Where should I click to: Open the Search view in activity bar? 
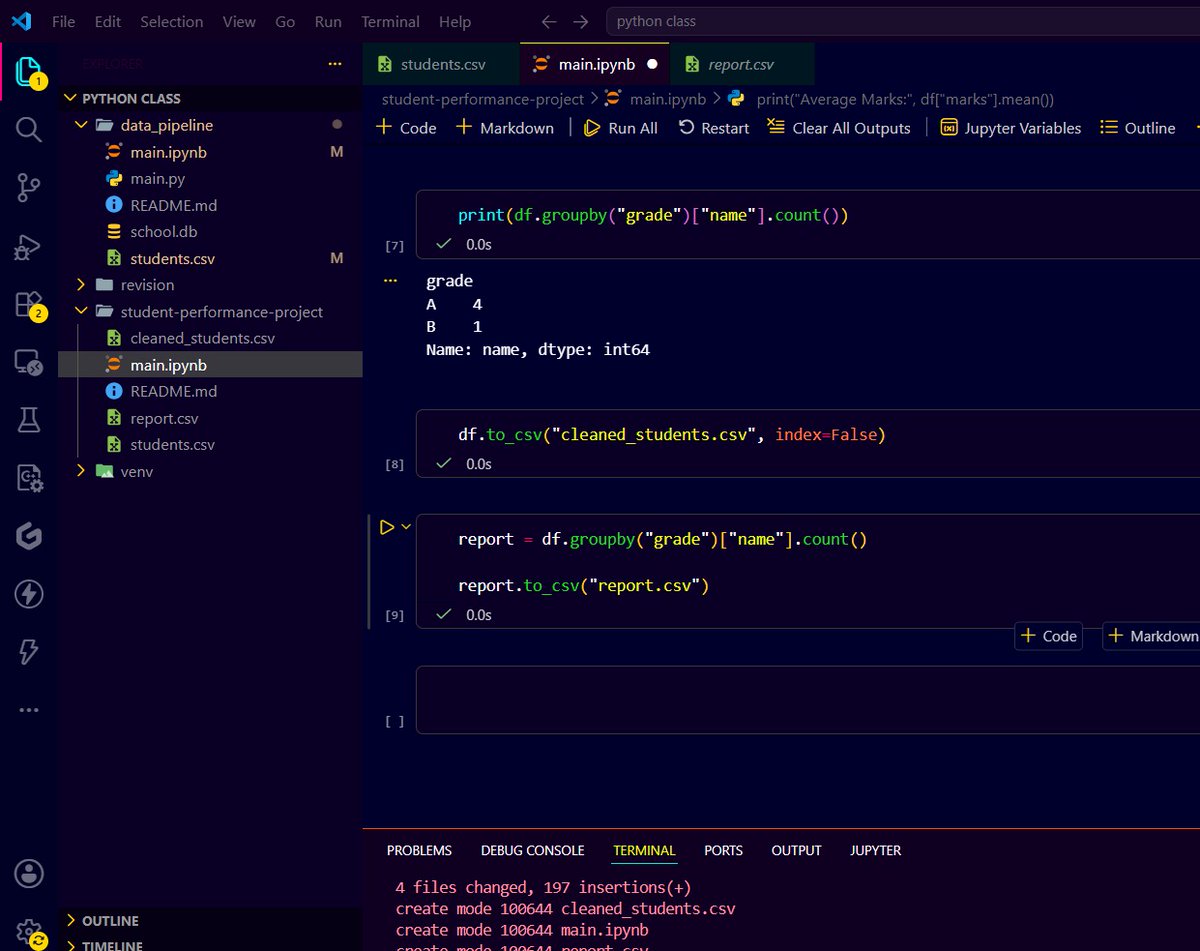coord(28,129)
